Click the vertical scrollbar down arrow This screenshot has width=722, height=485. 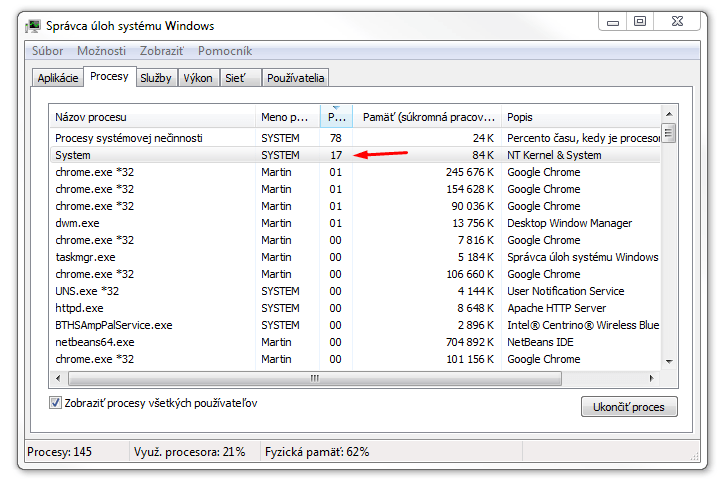click(x=669, y=361)
